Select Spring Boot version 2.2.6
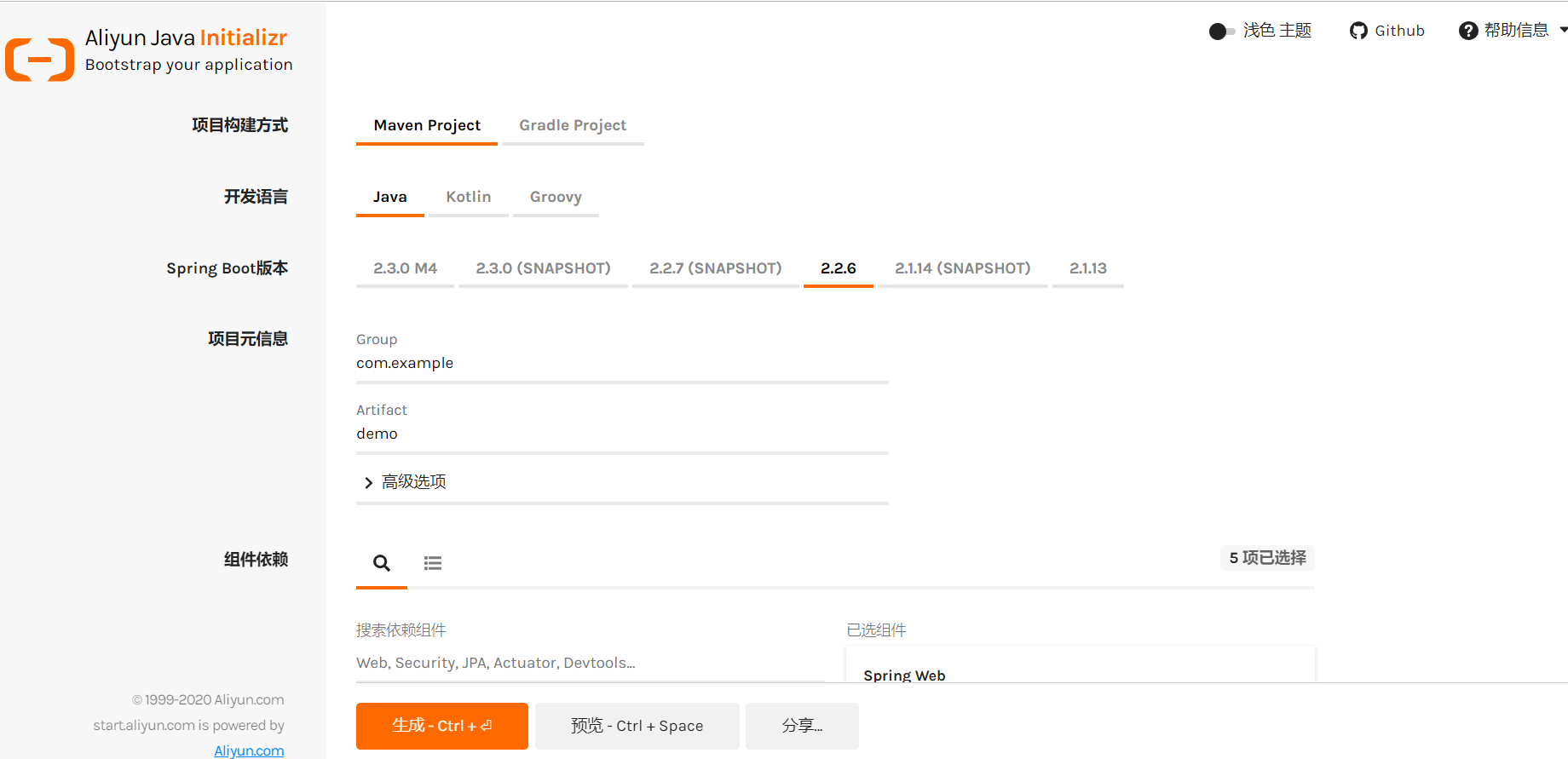Screen dimensions: 1568x759 (838, 268)
